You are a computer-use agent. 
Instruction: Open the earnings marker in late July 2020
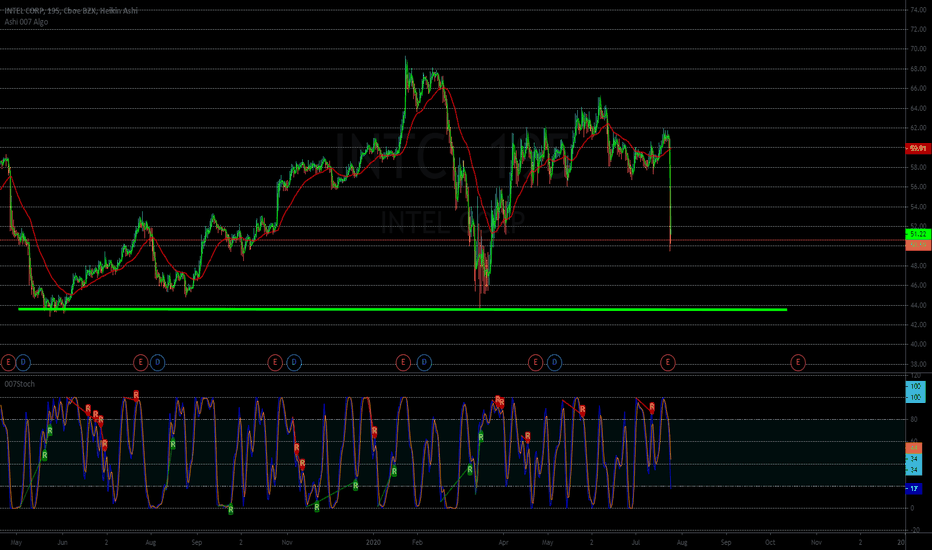(x=667, y=362)
